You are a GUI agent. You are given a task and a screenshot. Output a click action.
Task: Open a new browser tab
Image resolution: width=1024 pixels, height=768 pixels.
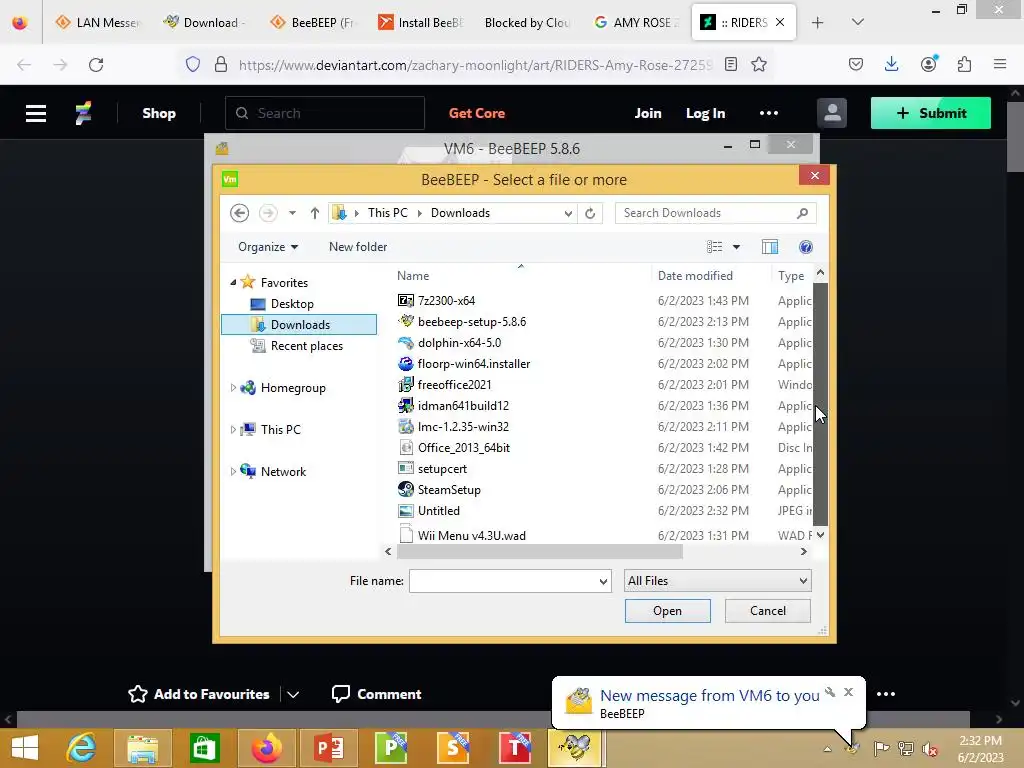817,22
